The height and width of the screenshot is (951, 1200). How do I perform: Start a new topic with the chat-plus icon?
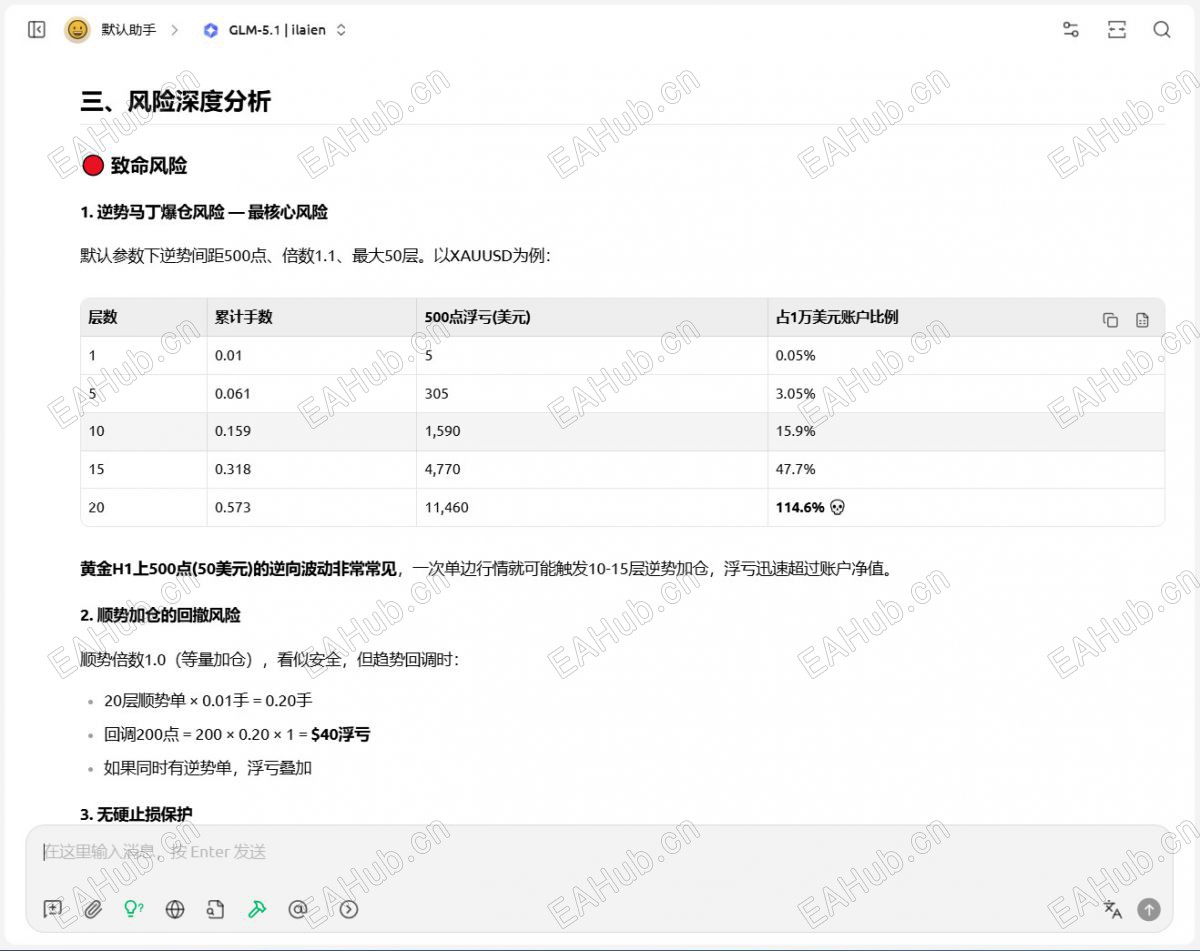pyautogui.click(x=52, y=909)
